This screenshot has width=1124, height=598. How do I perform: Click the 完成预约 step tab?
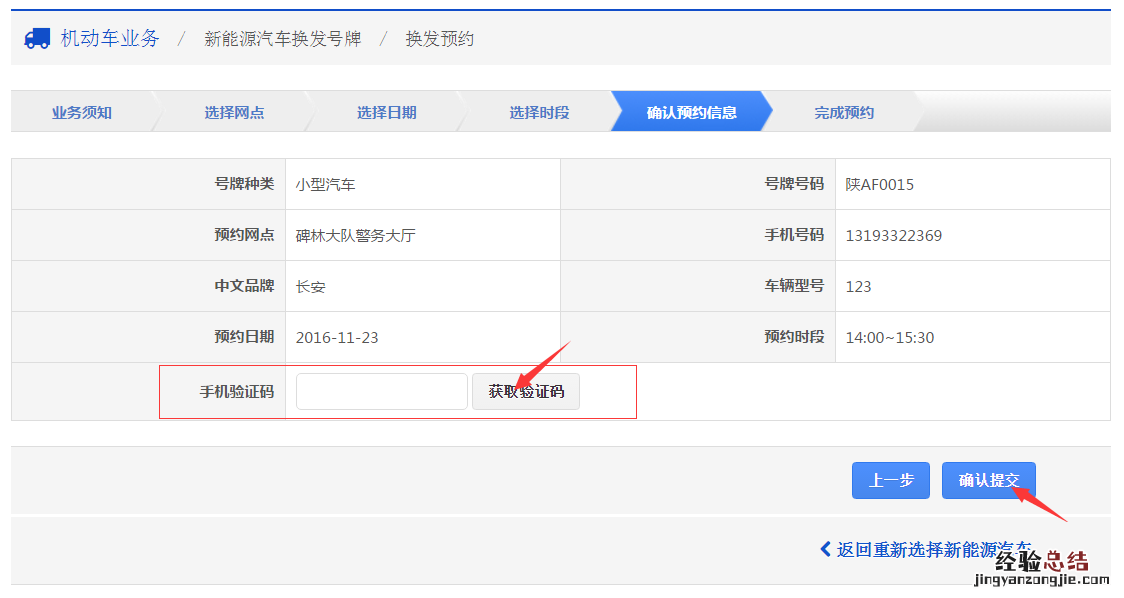(x=844, y=112)
